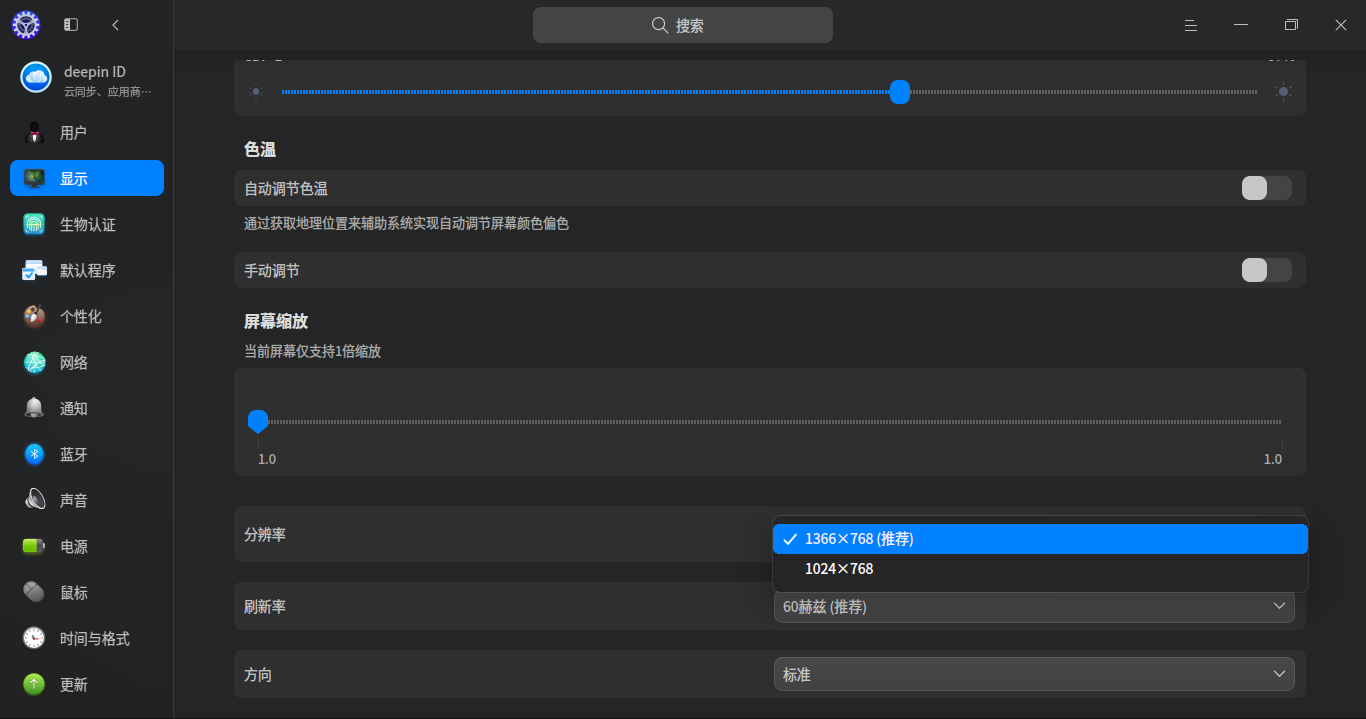
Task: Click the 鼠标 mouse icon
Action: click(35, 593)
